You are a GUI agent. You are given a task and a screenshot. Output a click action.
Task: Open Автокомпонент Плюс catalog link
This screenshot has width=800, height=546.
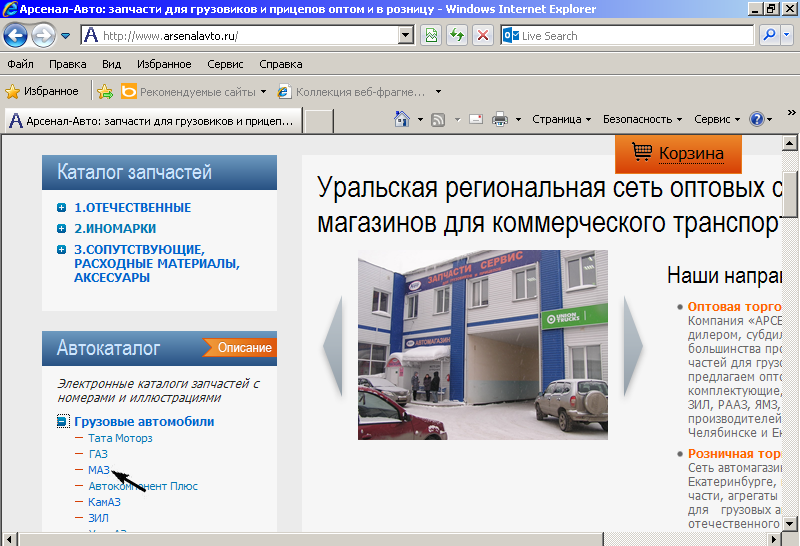pyautogui.click(x=143, y=486)
